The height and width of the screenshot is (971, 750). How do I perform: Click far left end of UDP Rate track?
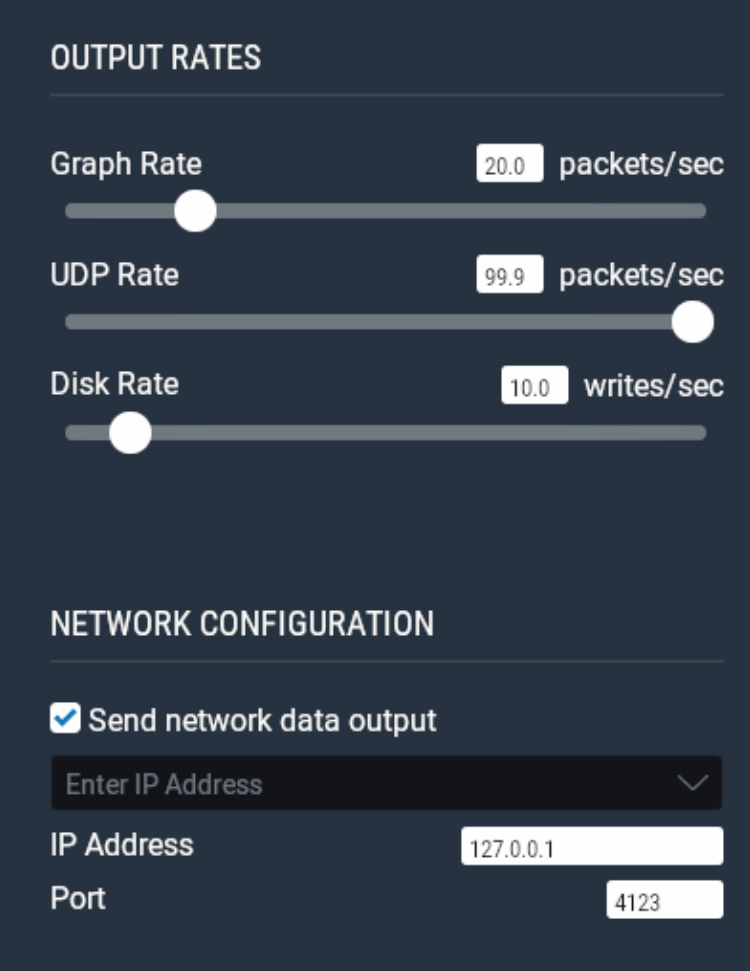(72, 322)
